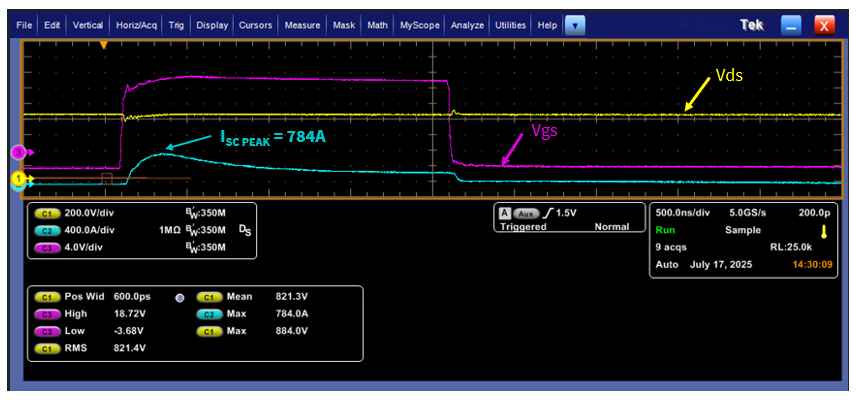Open the Analyze menu
859x400 pixels.
467,25
